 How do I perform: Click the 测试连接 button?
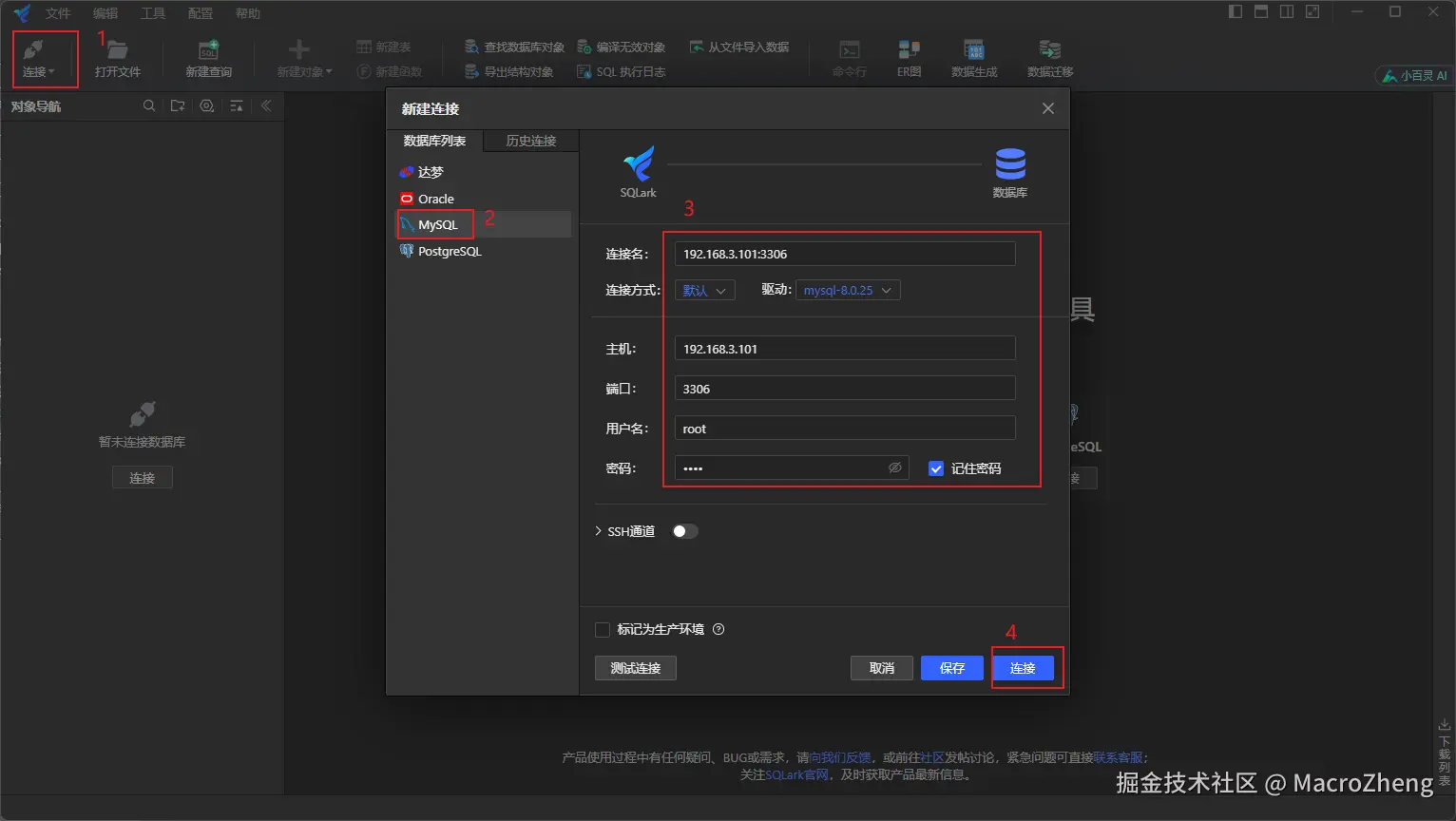pyautogui.click(x=635, y=668)
